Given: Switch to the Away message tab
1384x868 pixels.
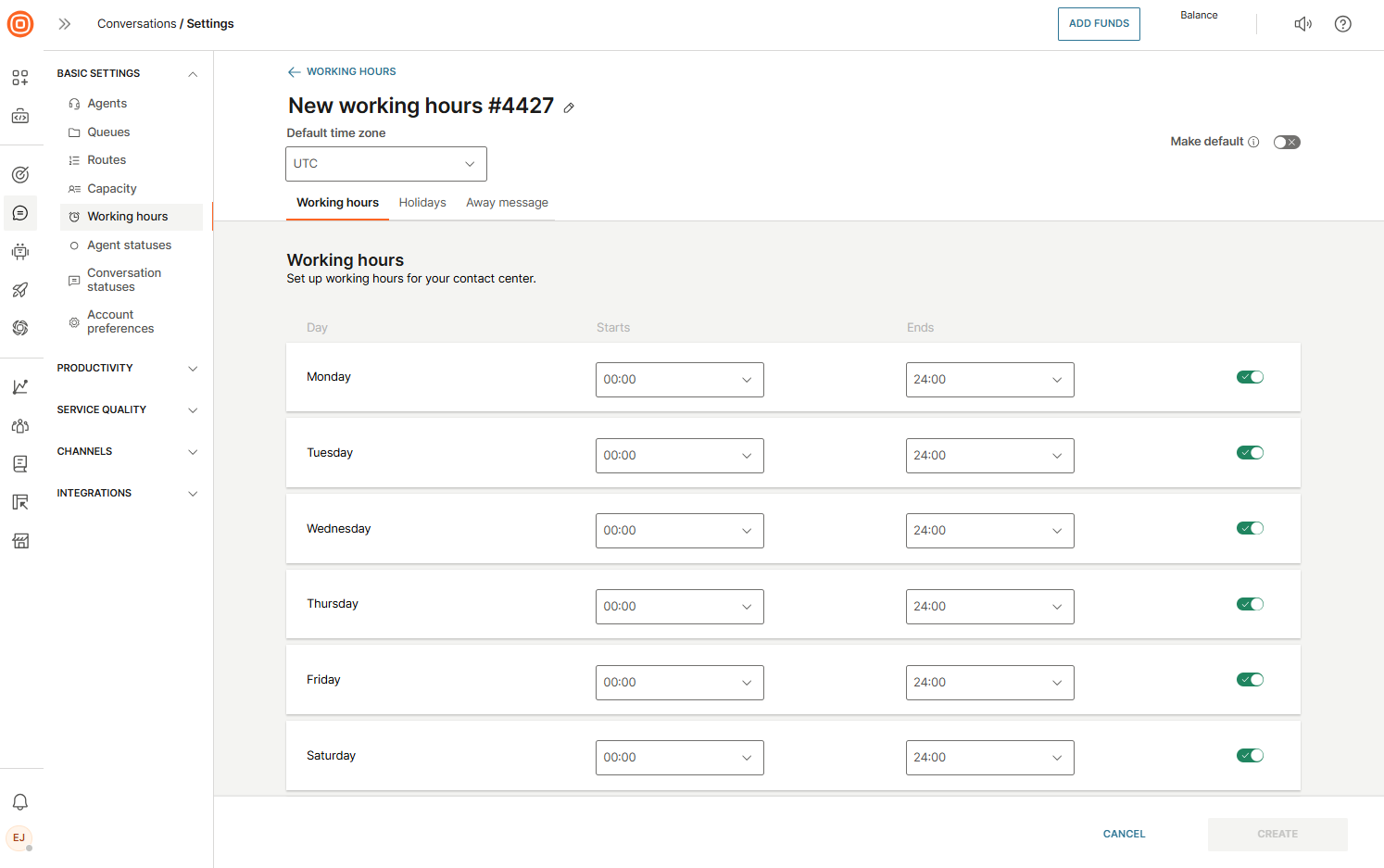Looking at the screenshot, I should [507, 203].
